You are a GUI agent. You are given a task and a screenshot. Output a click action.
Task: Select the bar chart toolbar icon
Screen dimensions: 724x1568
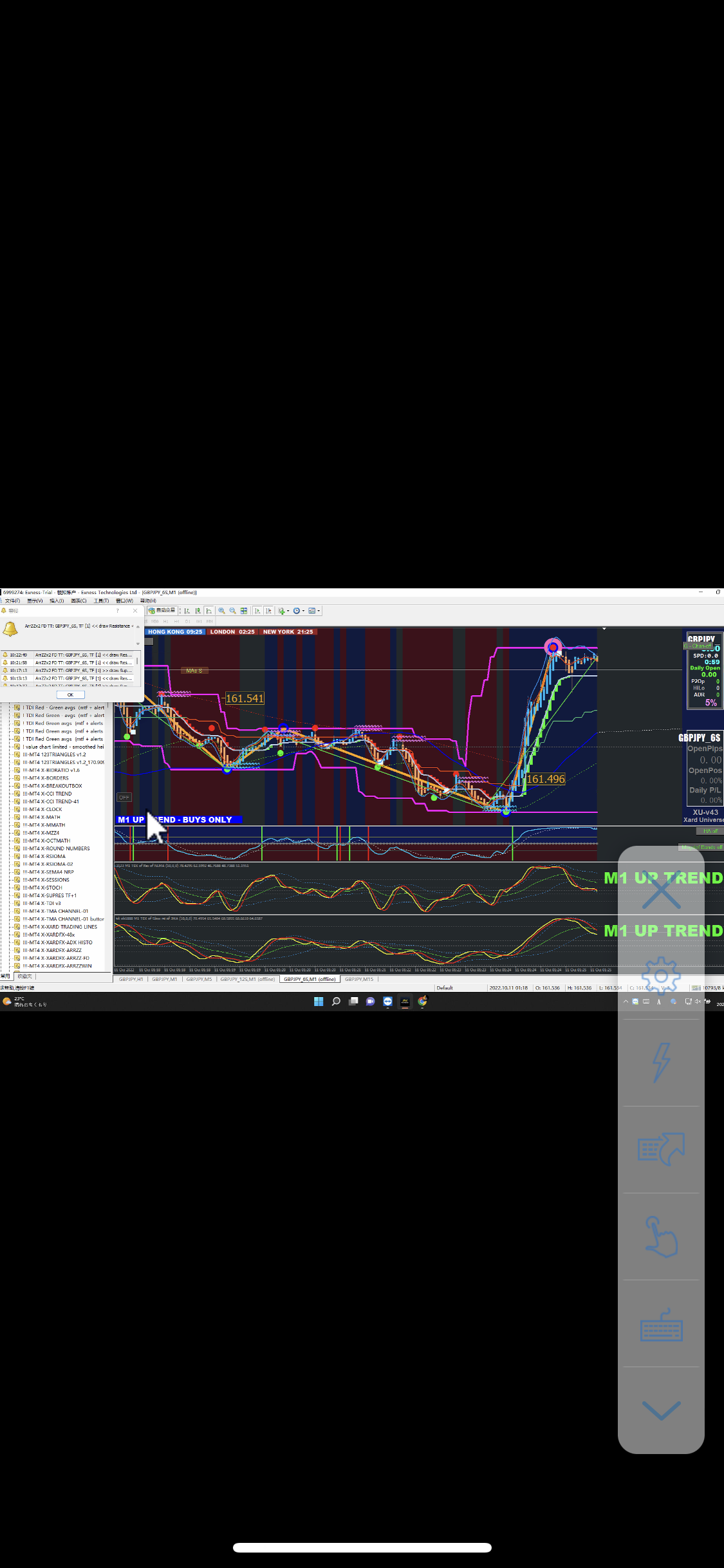(x=187, y=611)
